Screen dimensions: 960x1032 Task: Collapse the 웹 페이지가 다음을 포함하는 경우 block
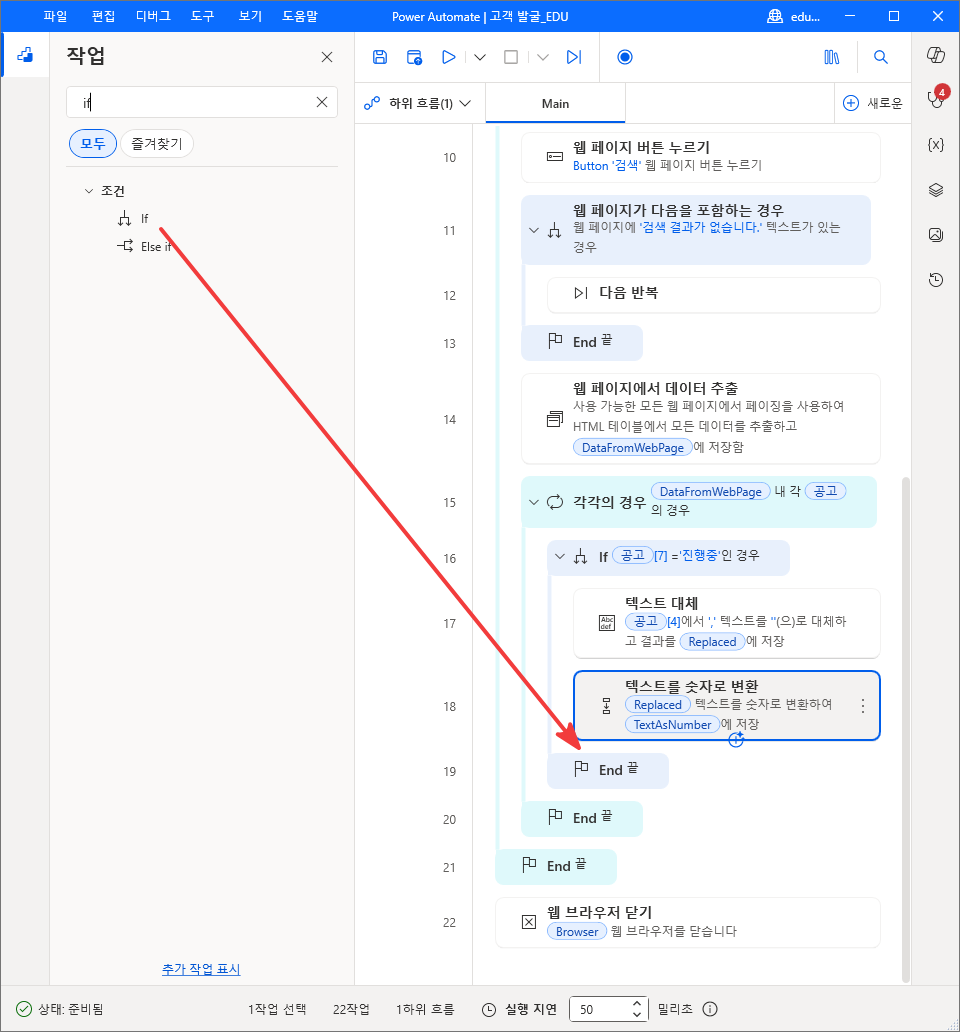(x=534, y=230)
